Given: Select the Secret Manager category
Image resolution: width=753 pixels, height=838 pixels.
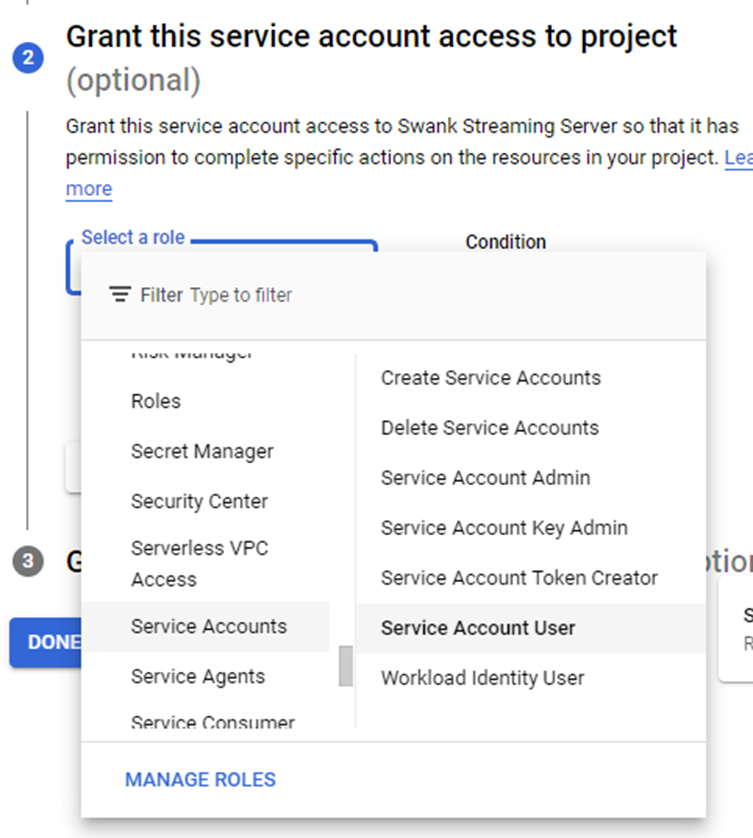Looking at the screenshot, I should (x=202, y=451).
